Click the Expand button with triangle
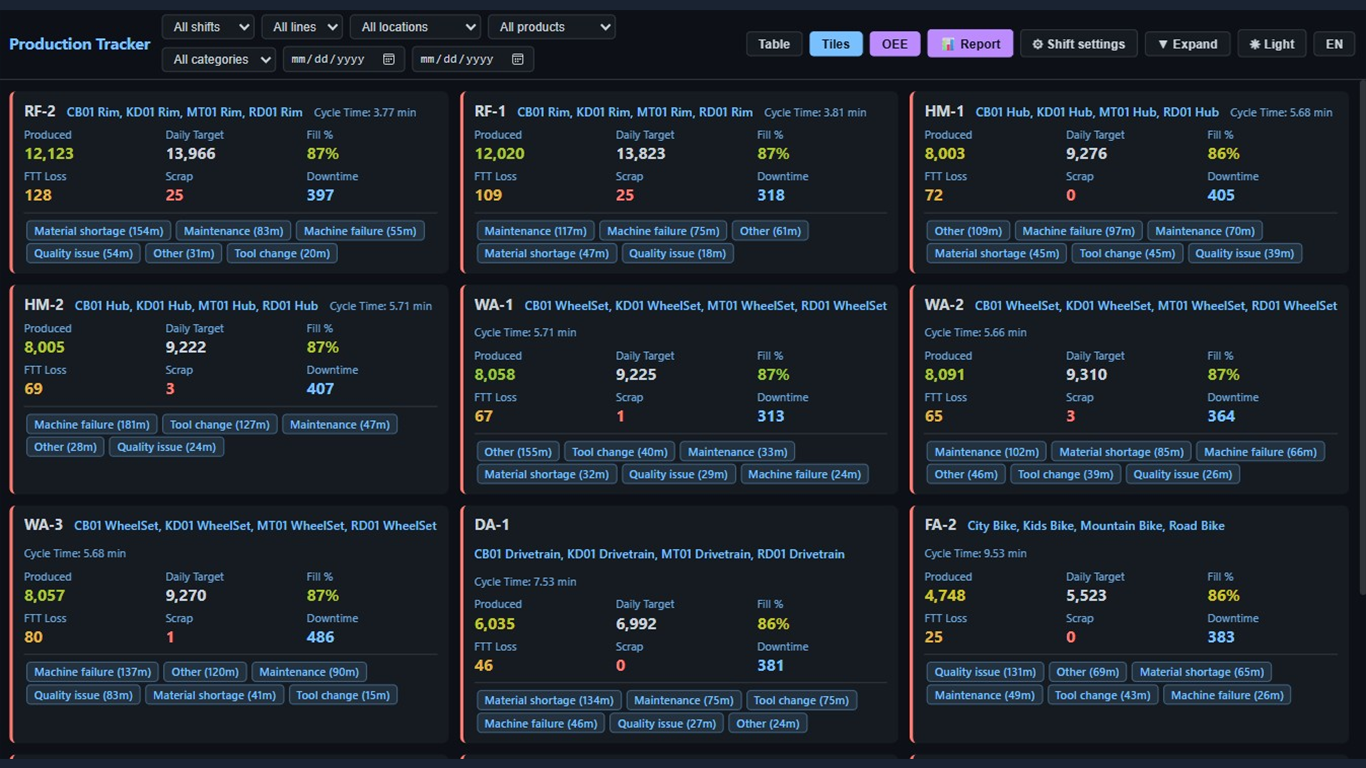The image size is (1366, 768). 1187,44
